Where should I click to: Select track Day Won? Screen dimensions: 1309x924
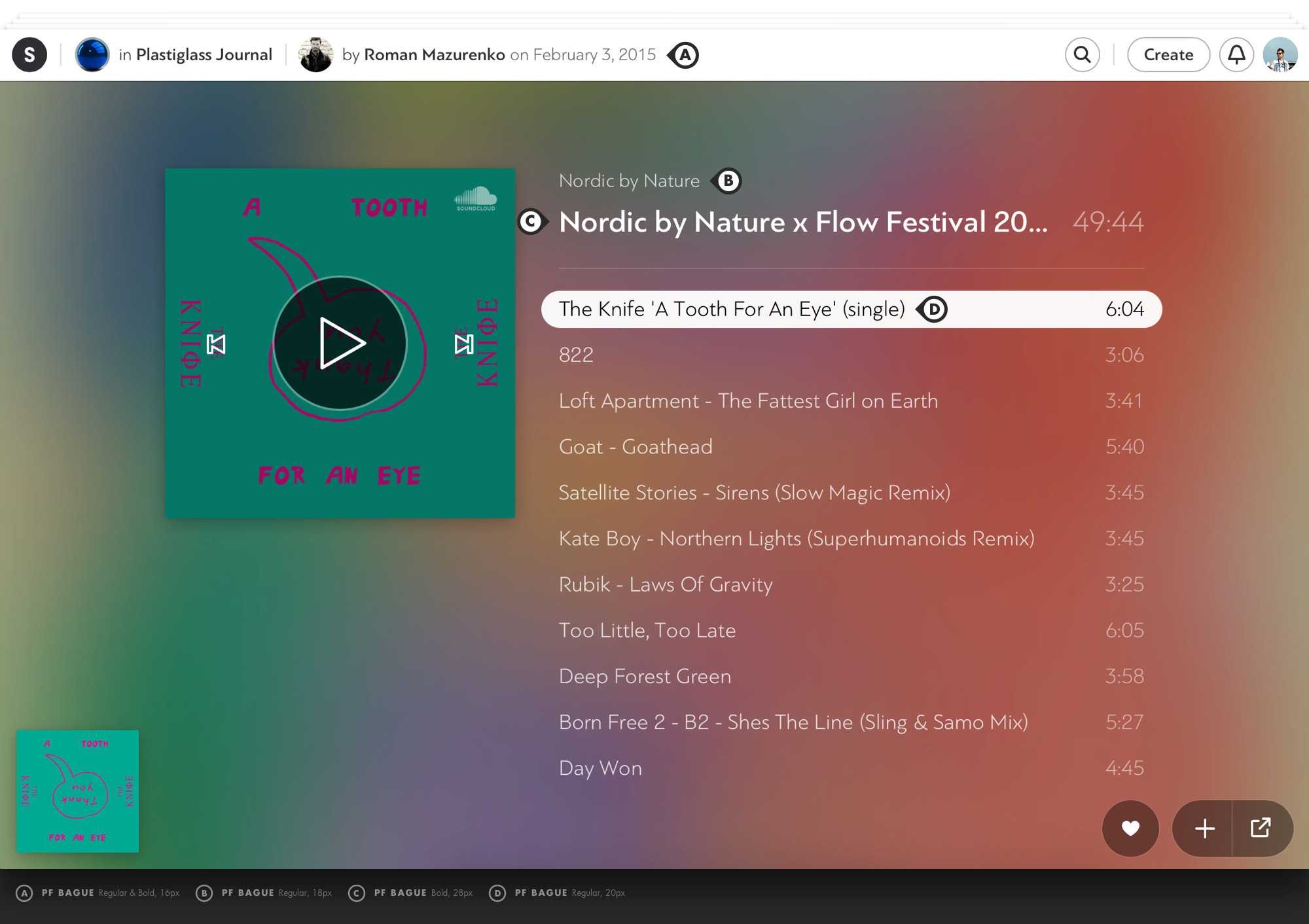(x=600, y=768)
